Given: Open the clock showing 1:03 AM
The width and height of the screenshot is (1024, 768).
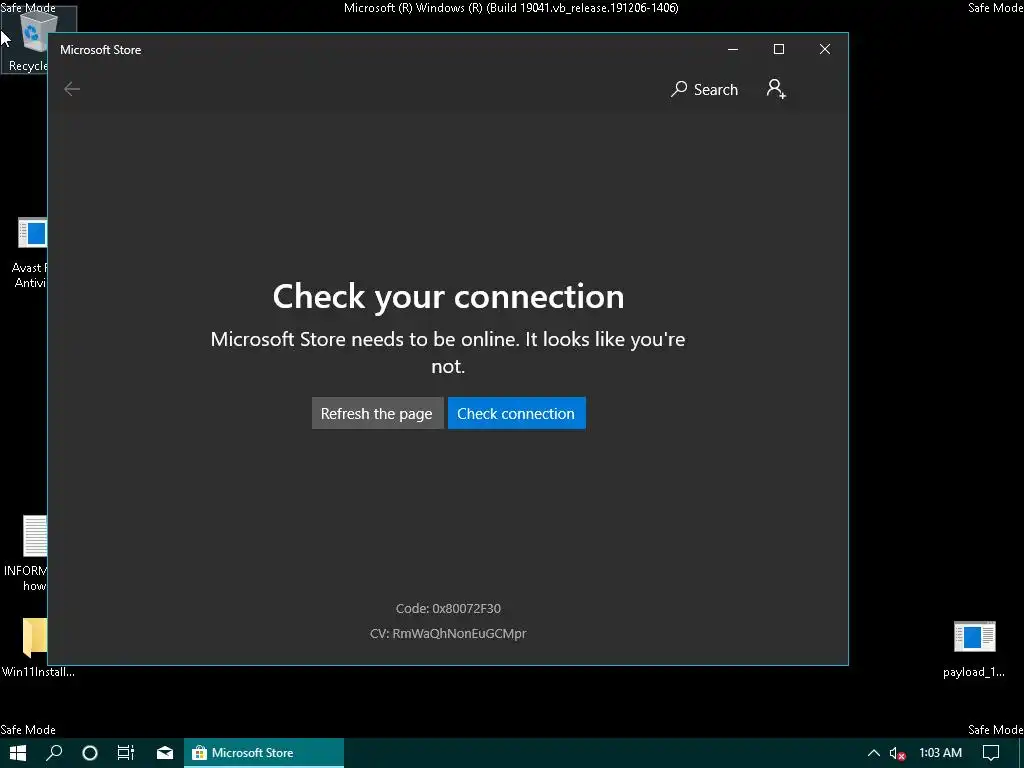Looking at the screenshot, I should pos(940,753).
